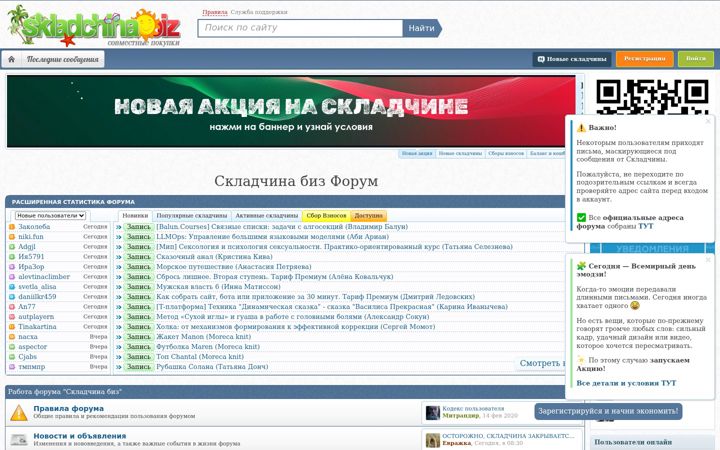The height and width of the screenshot is (450, 720).
Task: Click the Skladchina.biz logo
Action: point(94,26)
